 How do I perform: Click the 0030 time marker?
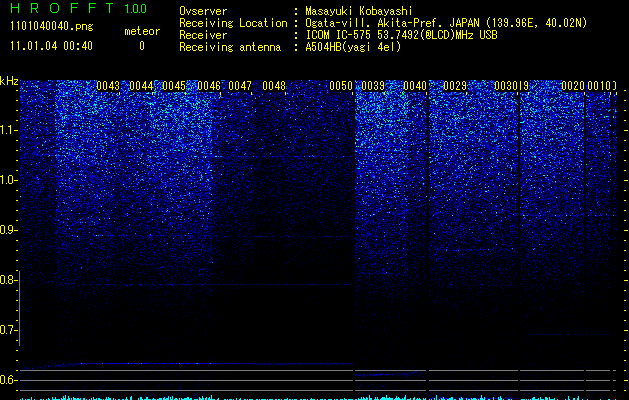coord(506,86)
